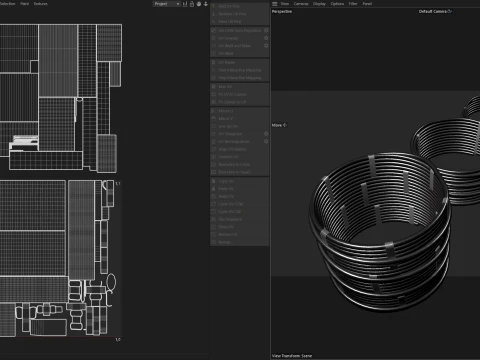
Task: Click the Move tool label in viewport
Action: (x=277, y=125)
